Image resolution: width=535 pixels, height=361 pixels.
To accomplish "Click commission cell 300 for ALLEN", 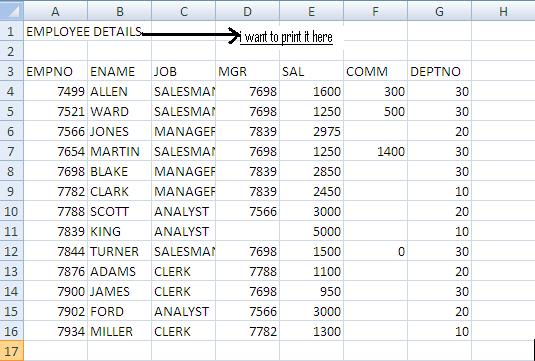I will click(x=375, y=91).
